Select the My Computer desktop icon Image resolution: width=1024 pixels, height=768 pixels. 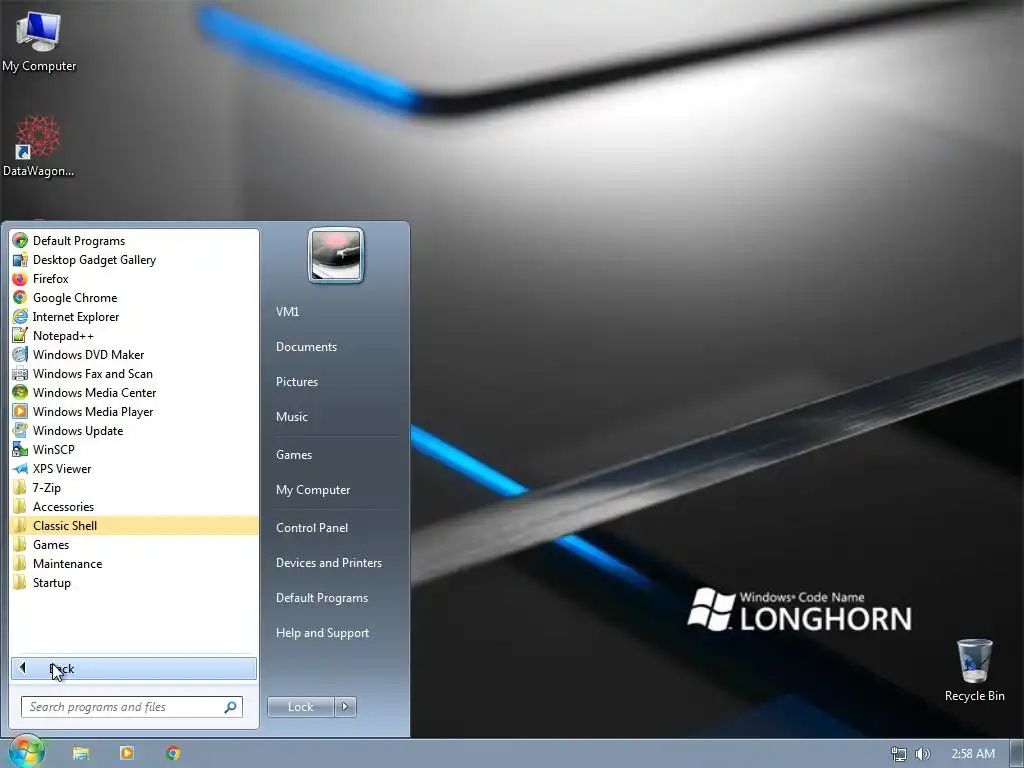39,42
